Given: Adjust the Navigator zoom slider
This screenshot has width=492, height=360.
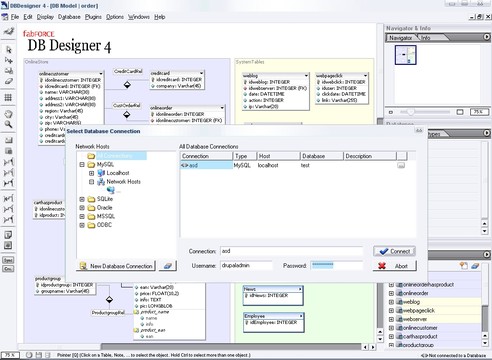Looking at the screenshot, I should pos(410,112).
